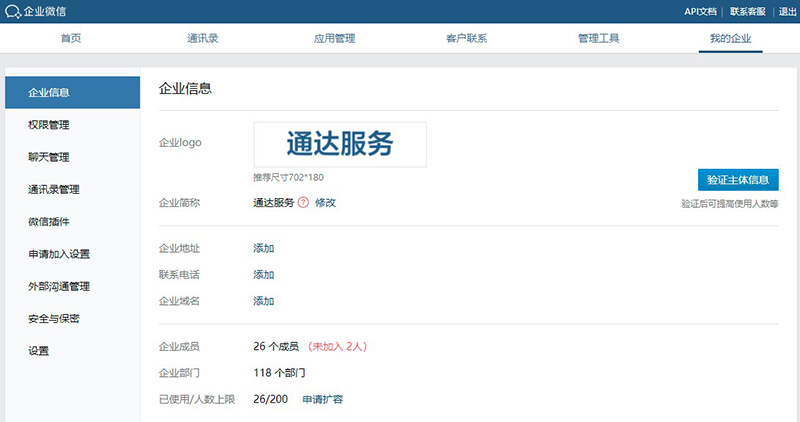Image resolution: width=800 pixels, height=422 pixels.
Task: Click the question mark help icon beside 通达服务
Action: tap(303, 203)
